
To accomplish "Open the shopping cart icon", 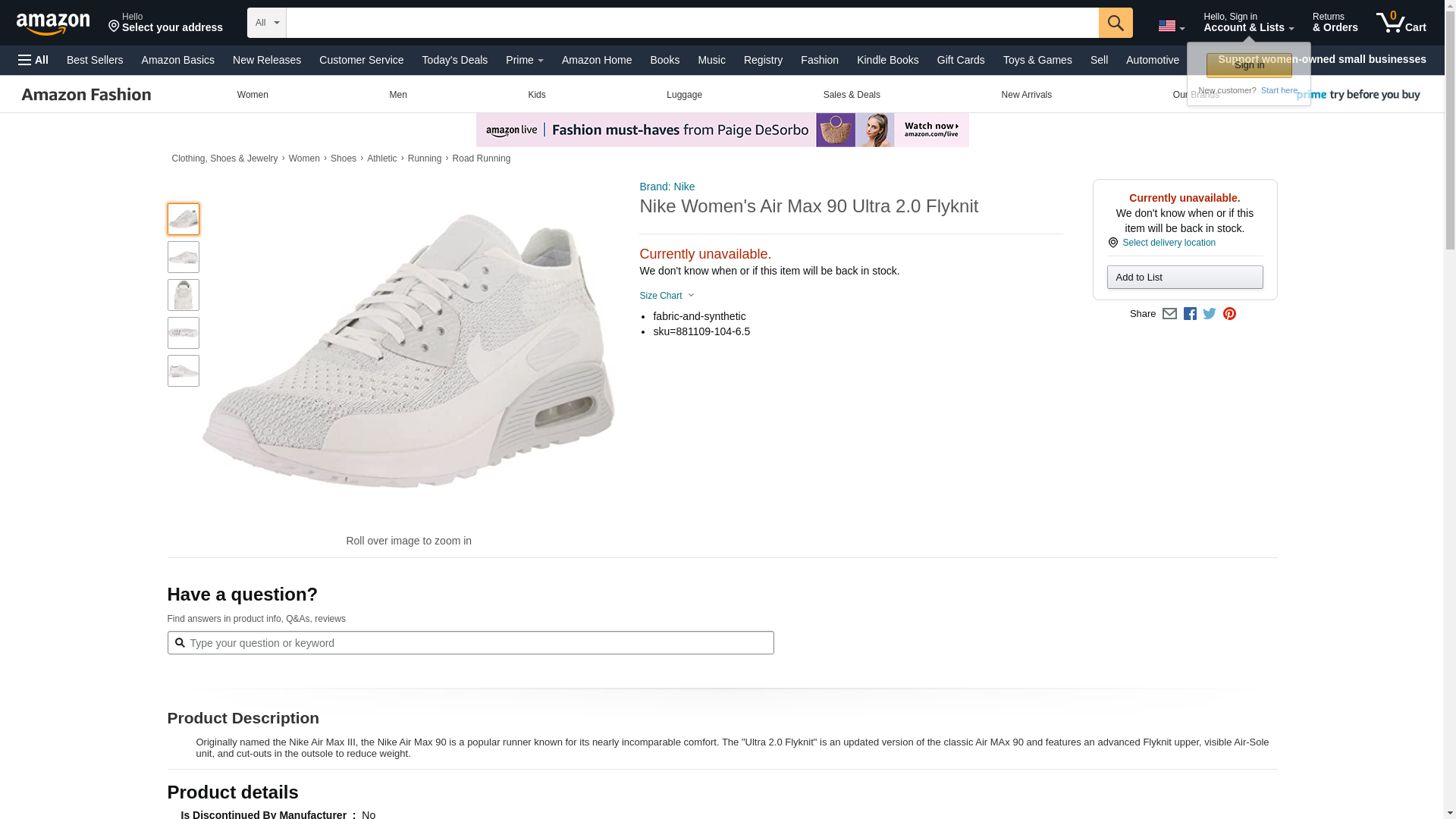I will [1401, 23].
